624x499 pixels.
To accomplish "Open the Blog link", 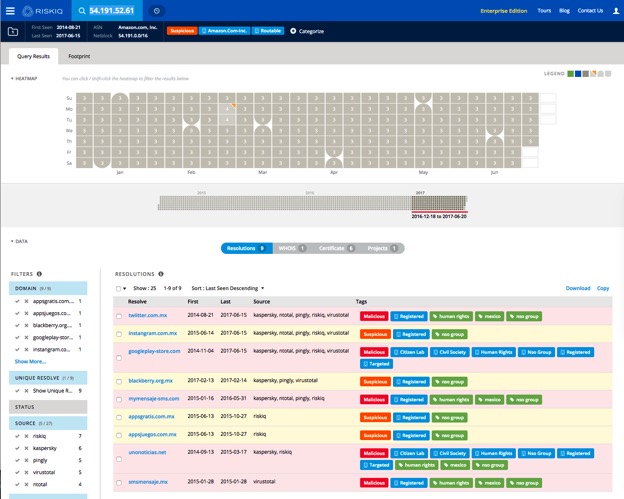I will pyautogui.click(x=564, y=11).
